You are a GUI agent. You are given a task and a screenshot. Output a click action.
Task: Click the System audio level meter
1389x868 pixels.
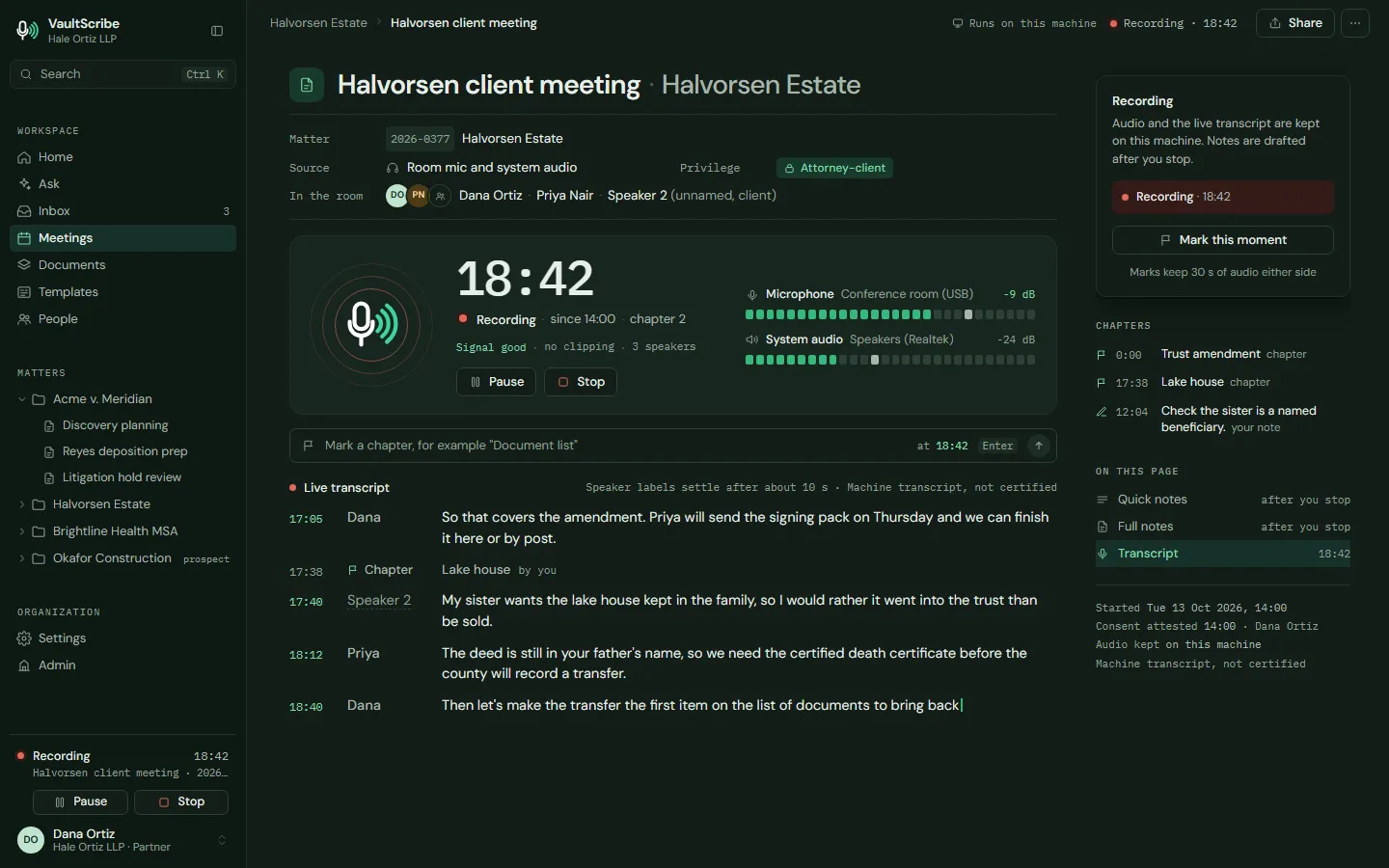click(x=890, y=360)
